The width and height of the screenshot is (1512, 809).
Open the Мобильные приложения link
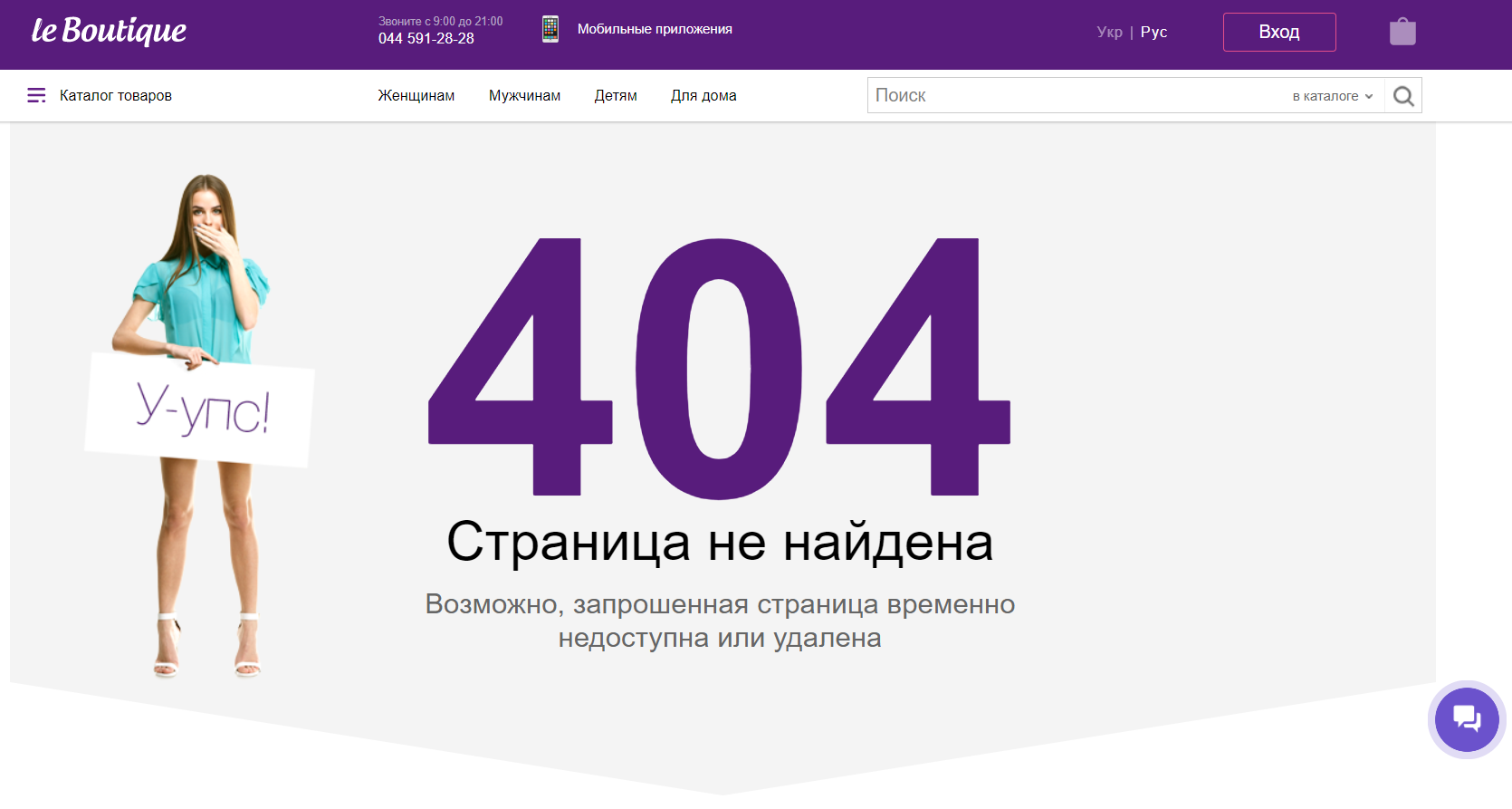click(655, 29)
